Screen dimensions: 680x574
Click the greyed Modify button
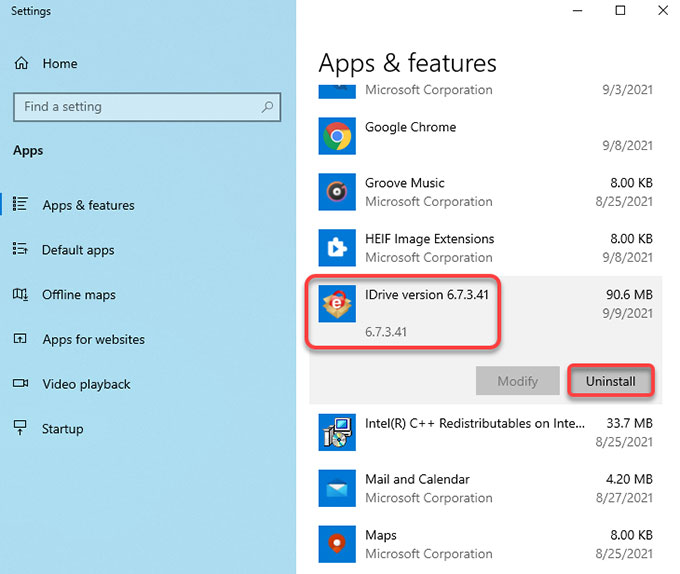518,381
